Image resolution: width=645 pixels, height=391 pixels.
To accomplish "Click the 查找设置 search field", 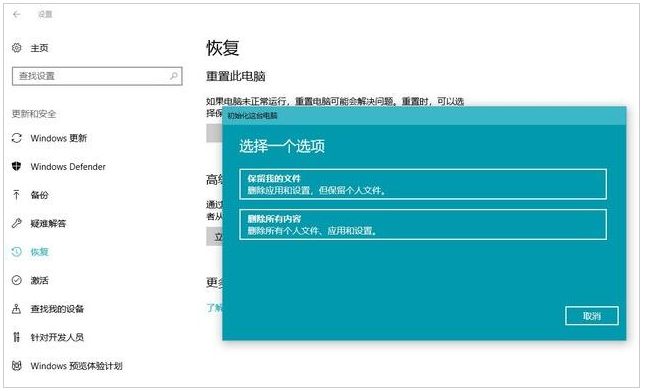I will 97,76.
